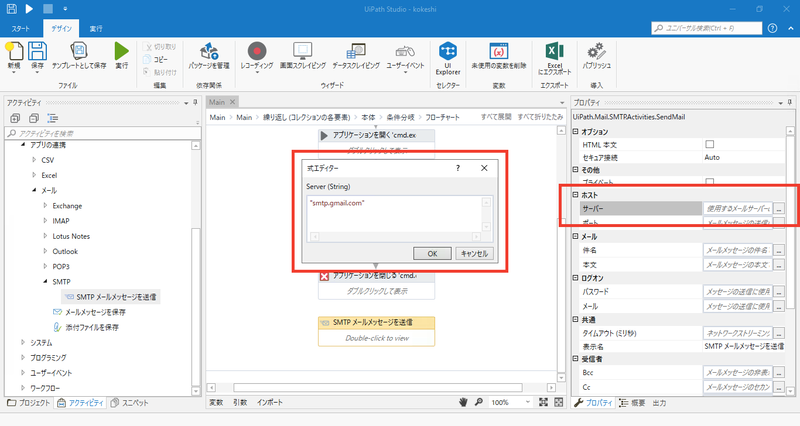Select the pan hand tool in designer

(463, 402)
